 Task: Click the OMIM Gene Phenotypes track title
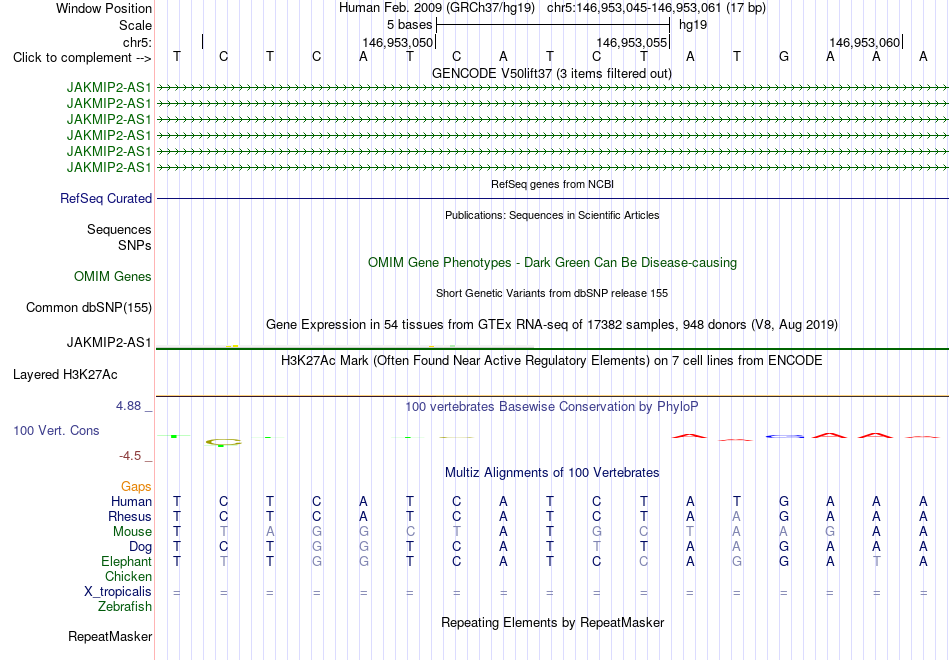click(x=553, y=263)
